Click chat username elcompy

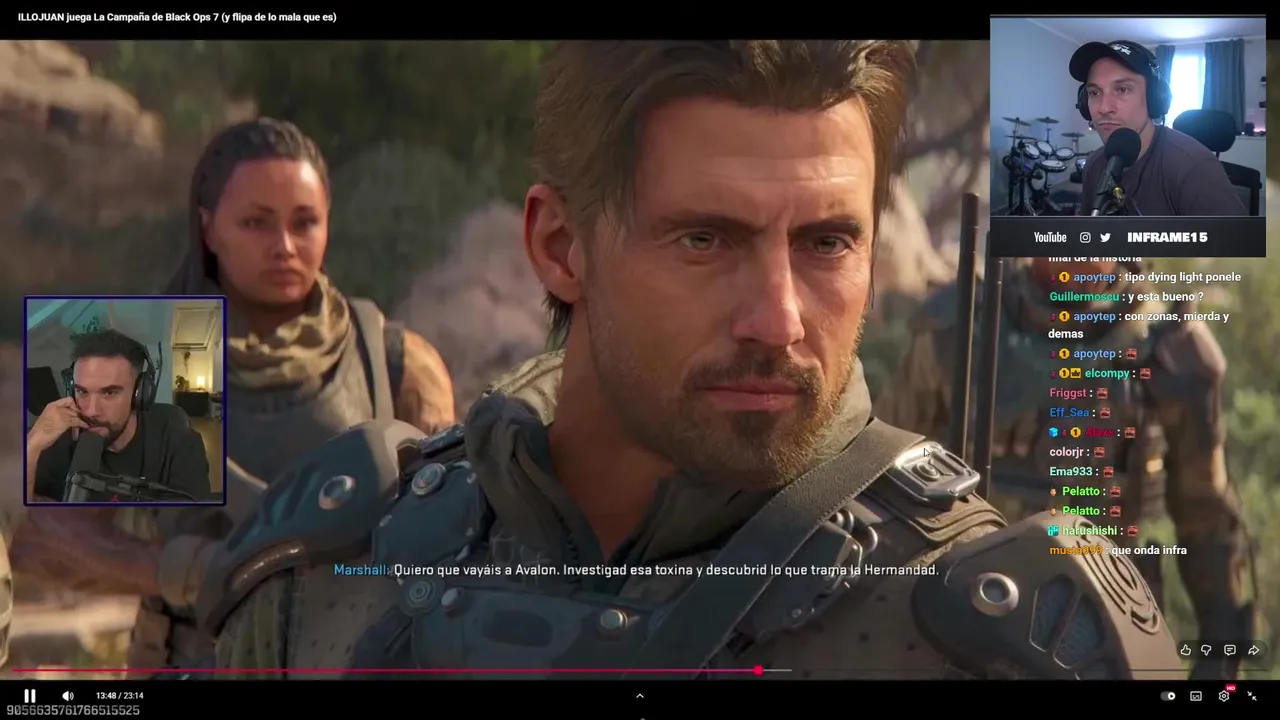tap(1107, 373)
